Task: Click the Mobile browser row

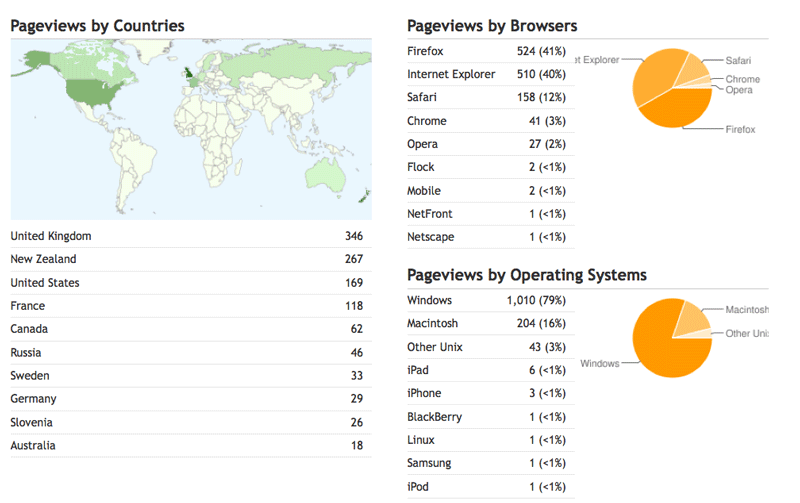Action: (x=491, y=191)
